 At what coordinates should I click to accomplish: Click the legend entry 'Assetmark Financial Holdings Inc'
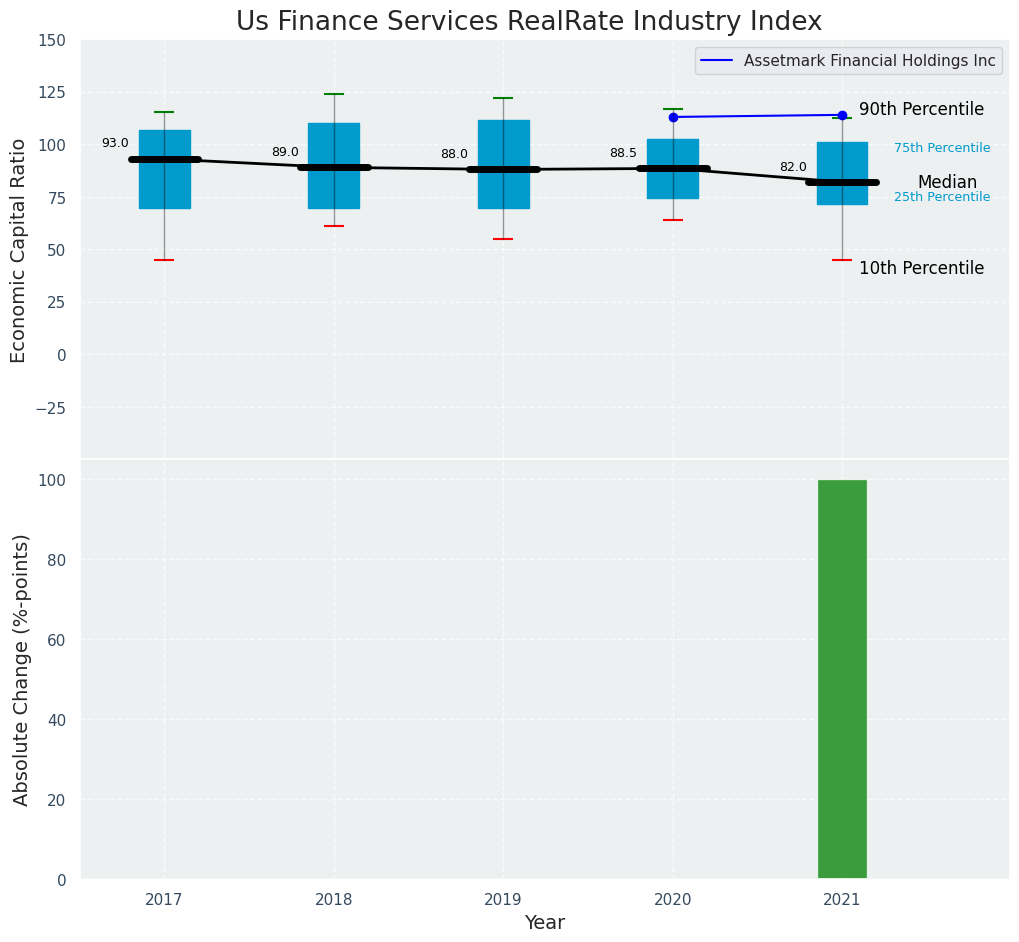(849, 60)
